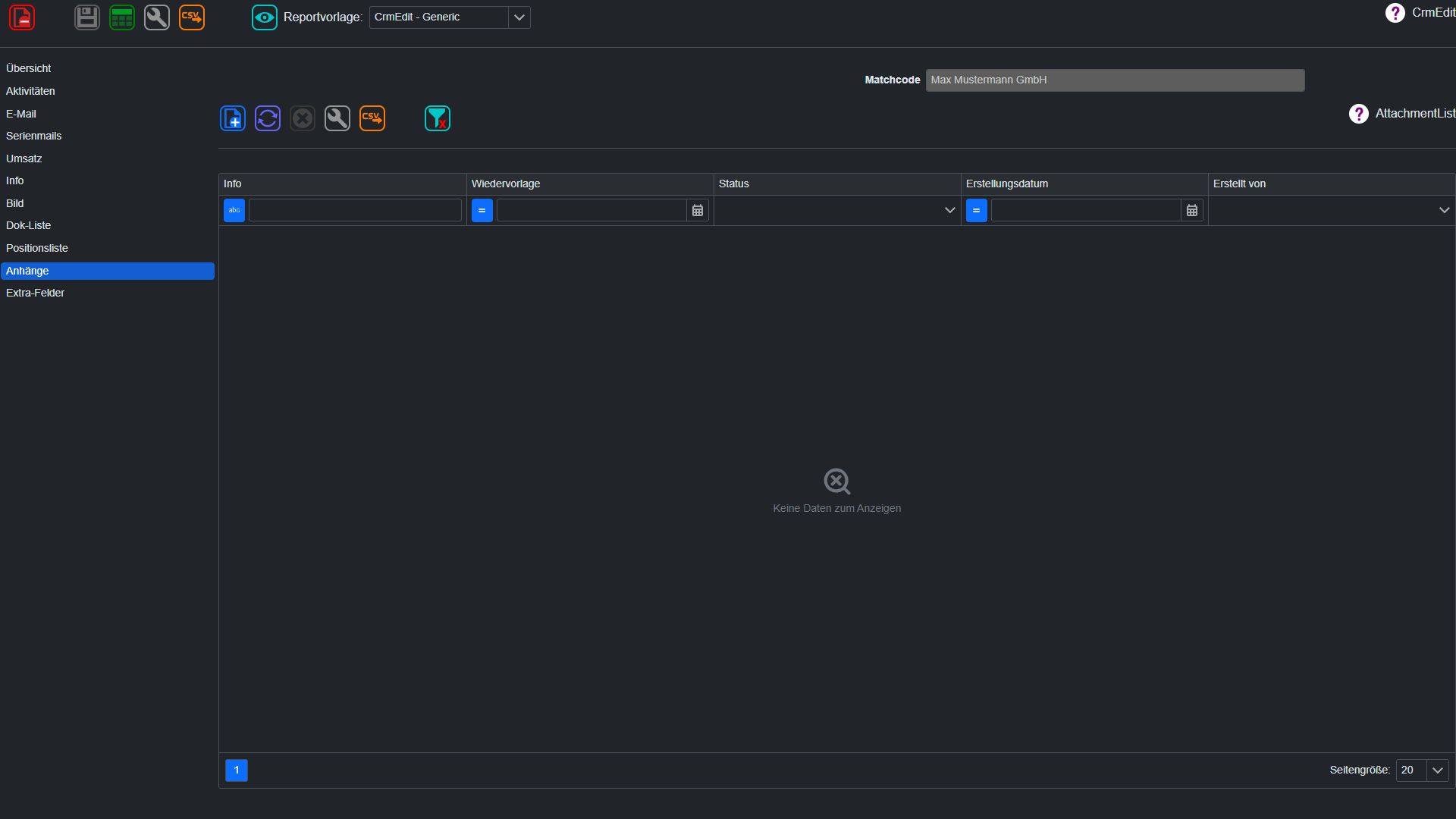Click the Wiedervorlage date filter field

(591, 210)
